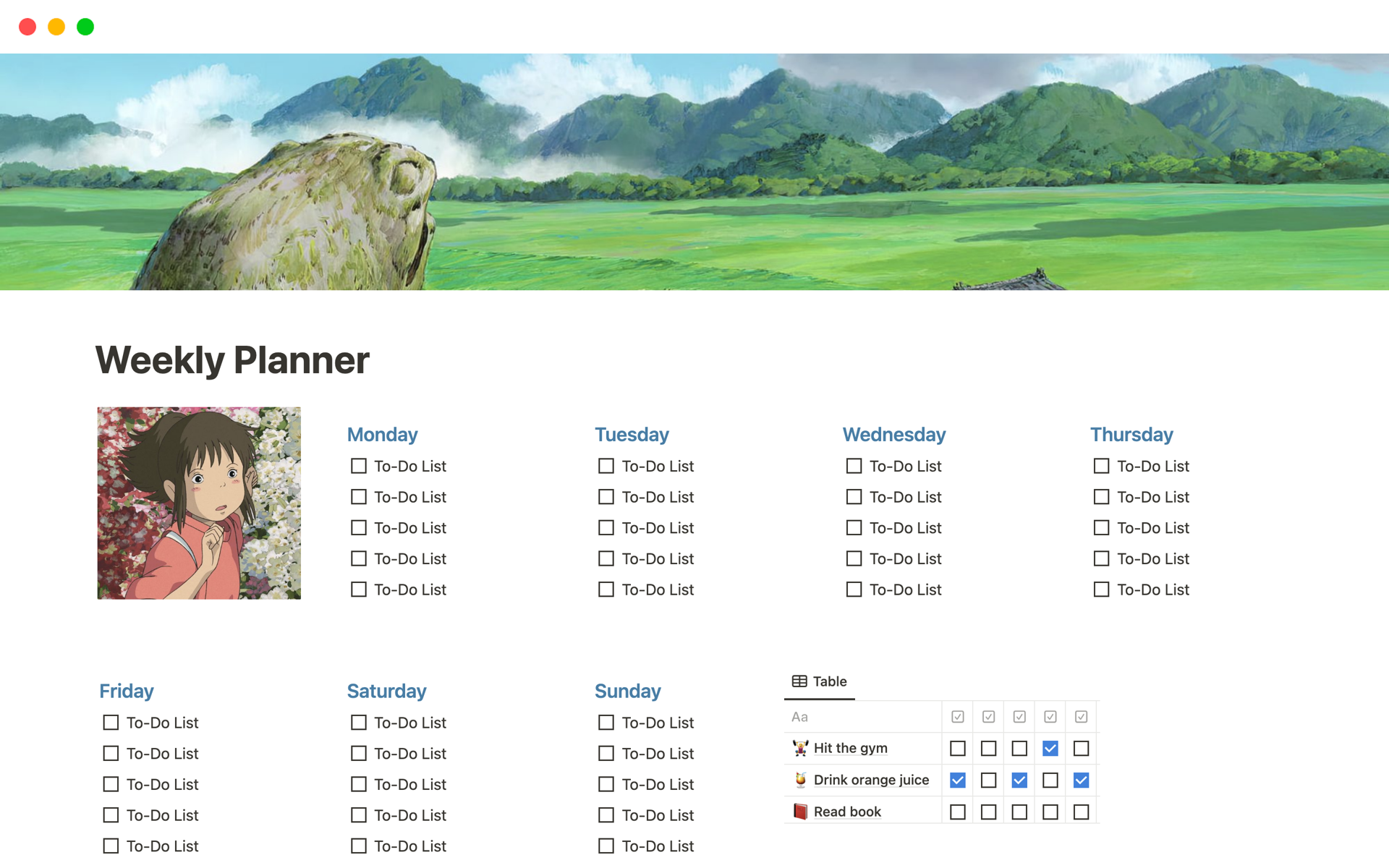Check the second To-Do List under Friday
This screenshot has width=1389, height=868.
tap(111, 754)
